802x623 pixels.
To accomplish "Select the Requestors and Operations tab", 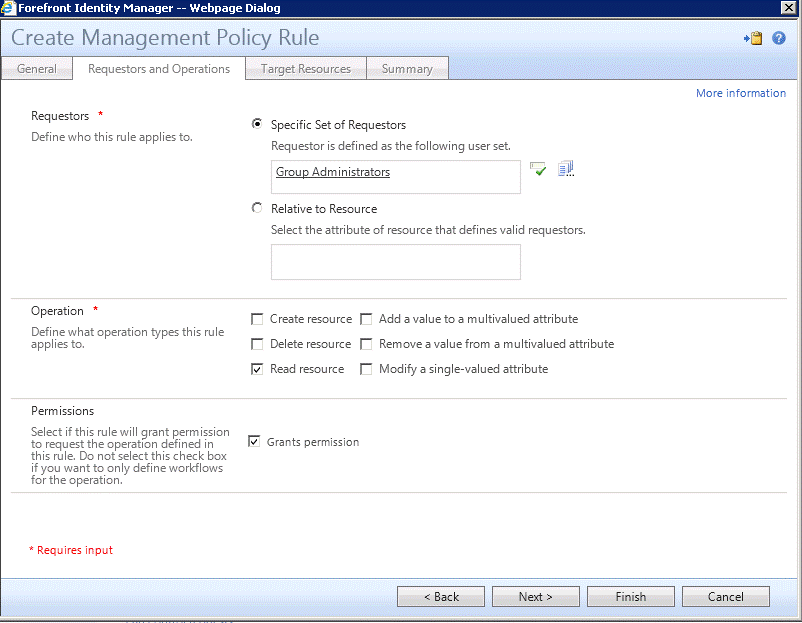I will click(159, 69).
